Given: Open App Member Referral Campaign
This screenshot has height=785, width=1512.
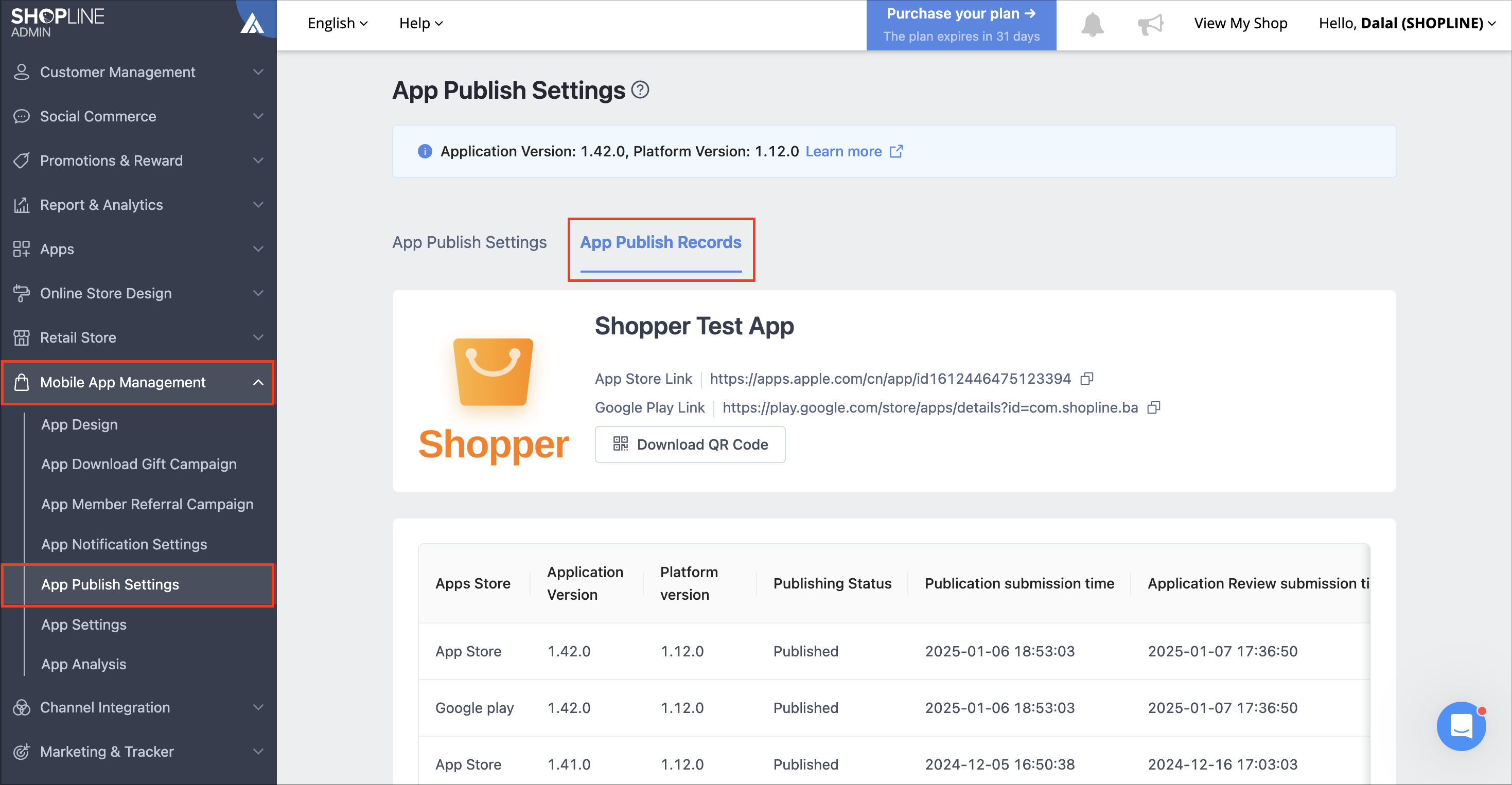Looking at the screenshot, I should click(147, 505).
